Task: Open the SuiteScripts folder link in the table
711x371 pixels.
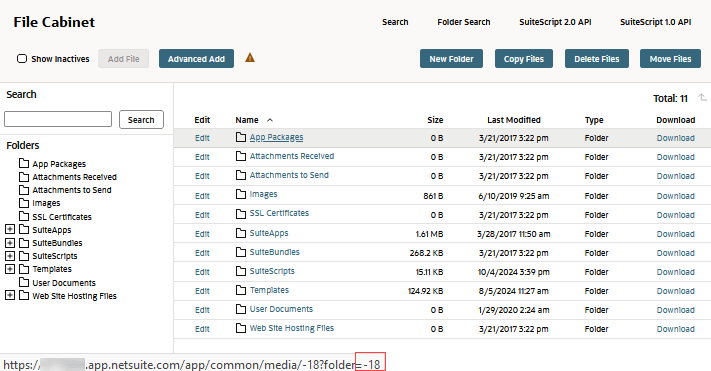Action: tap(272, 271)
